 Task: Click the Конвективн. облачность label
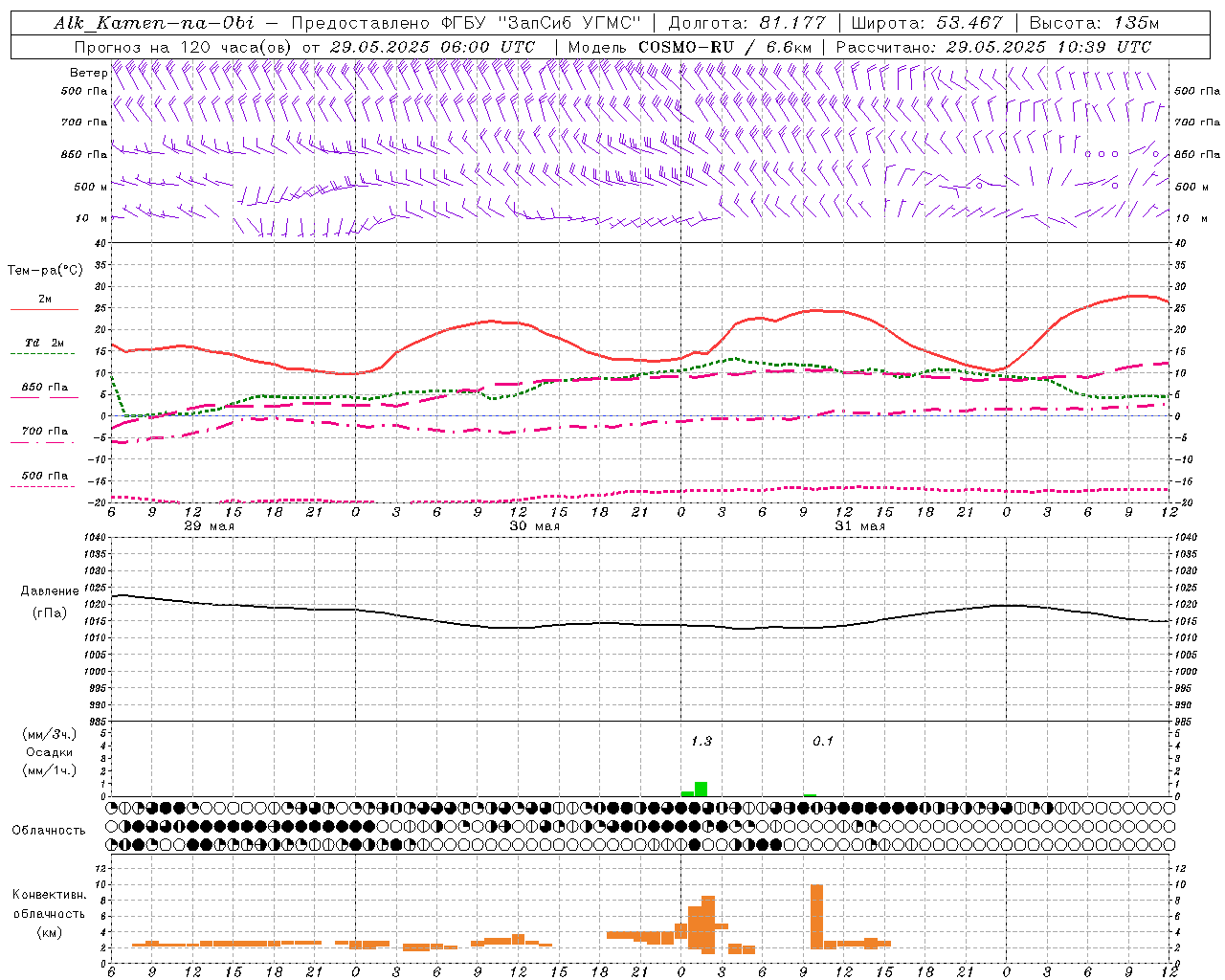click(49, 903)
